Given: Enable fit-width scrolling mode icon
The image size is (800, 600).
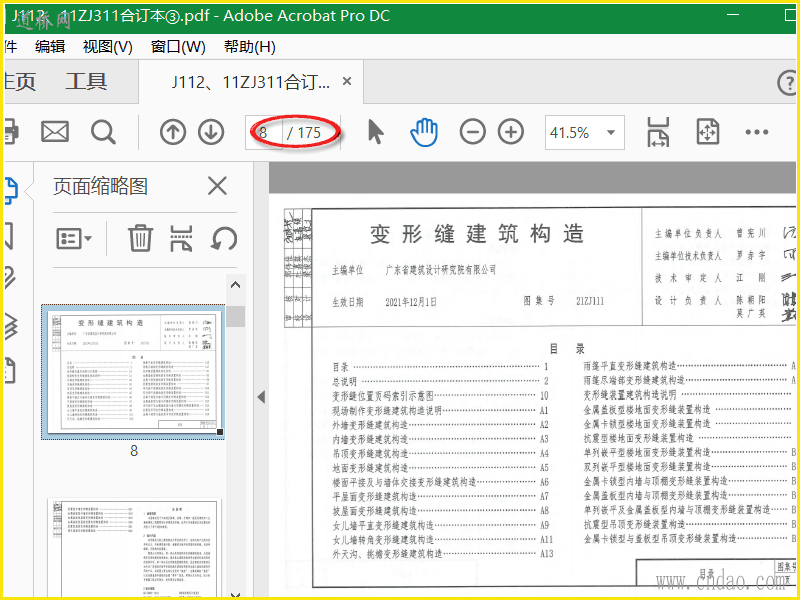Looking at the screenshot, I should (658, 133).
